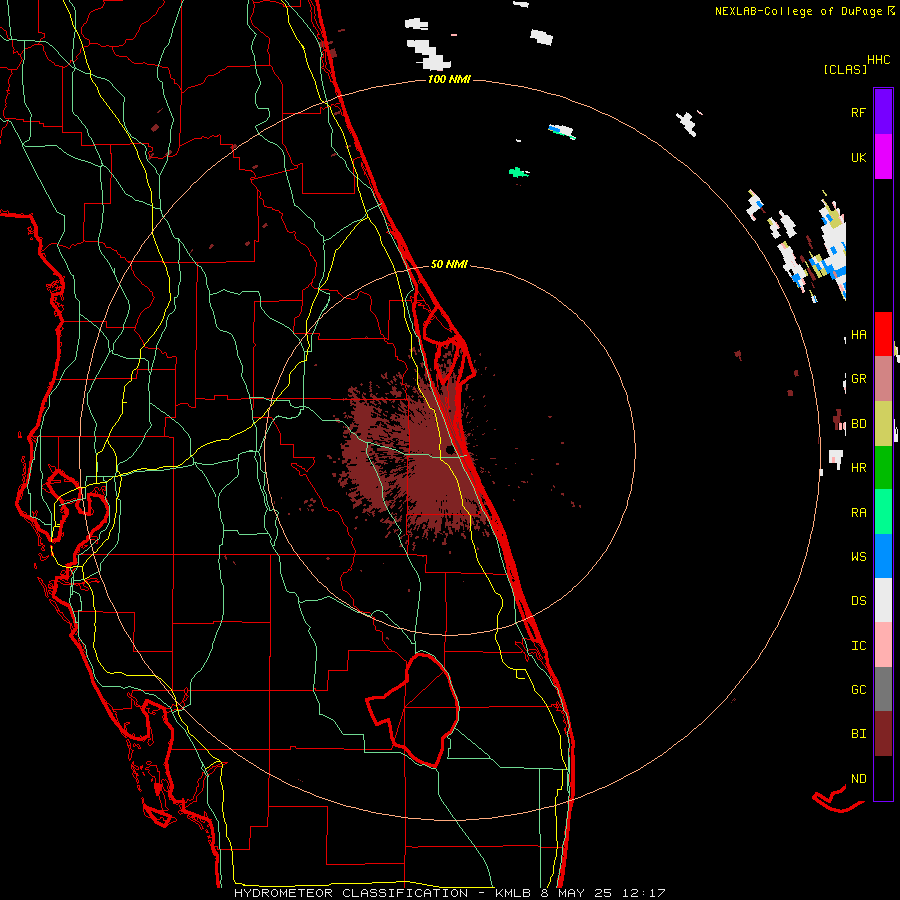Click the WS legend label

pos(858,557)
